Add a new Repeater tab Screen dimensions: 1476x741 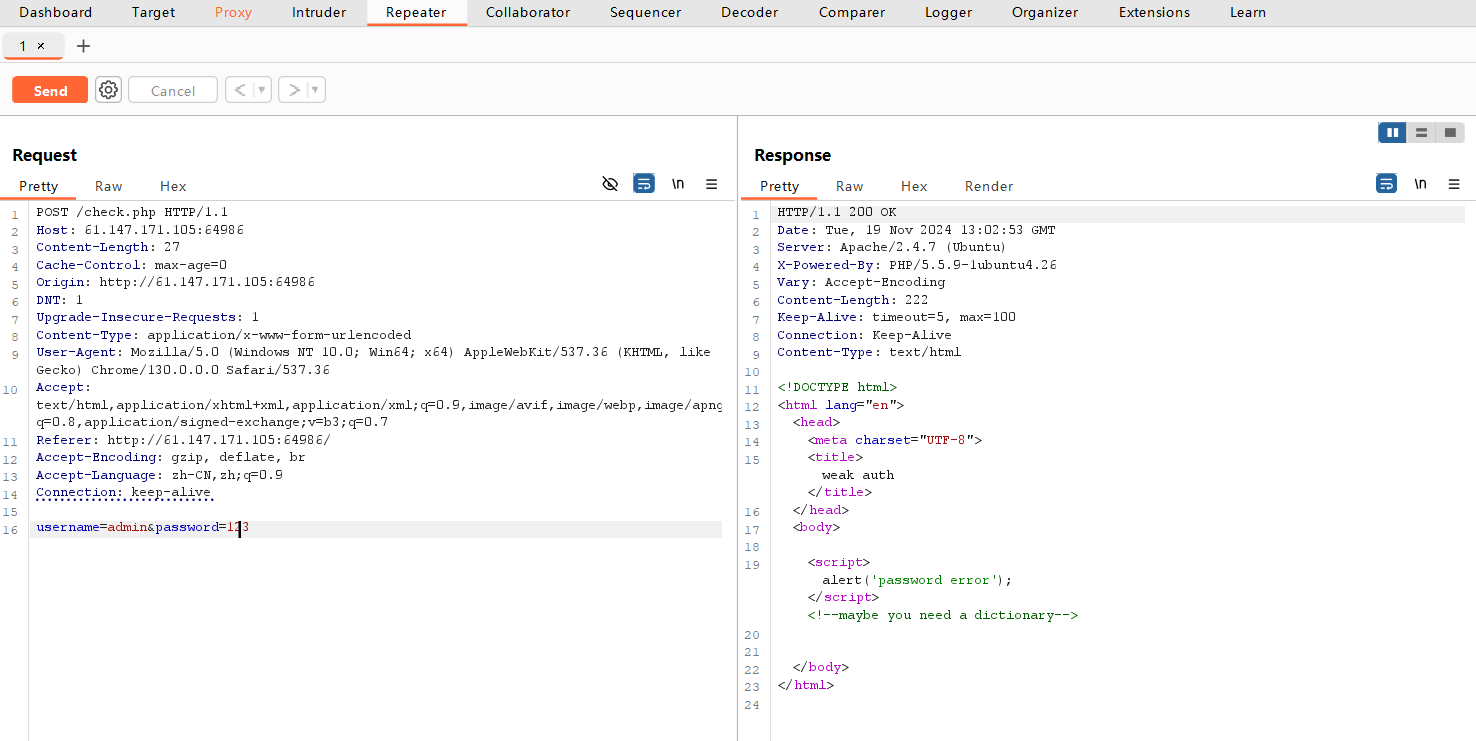[83, 46]
